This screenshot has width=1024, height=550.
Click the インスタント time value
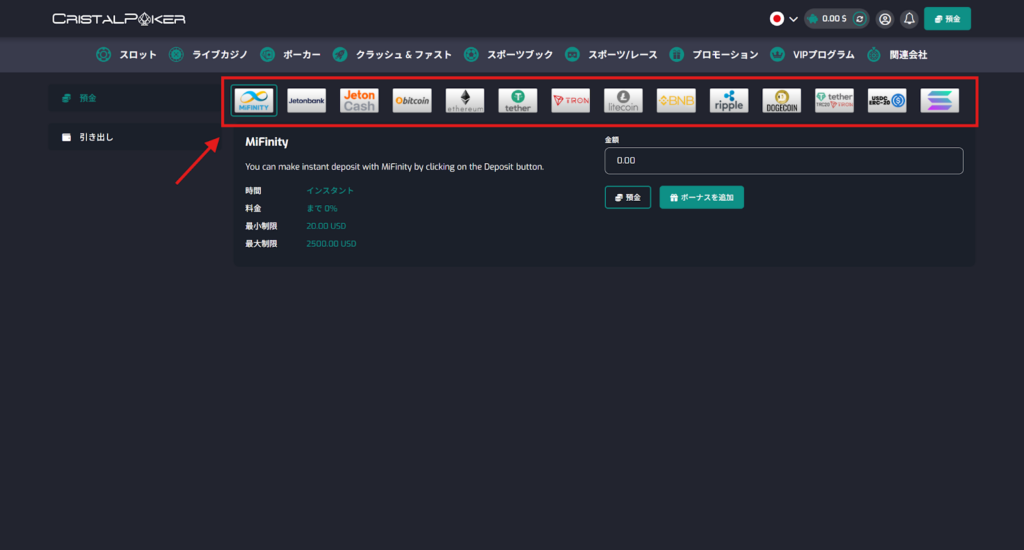tap(330, 191)
